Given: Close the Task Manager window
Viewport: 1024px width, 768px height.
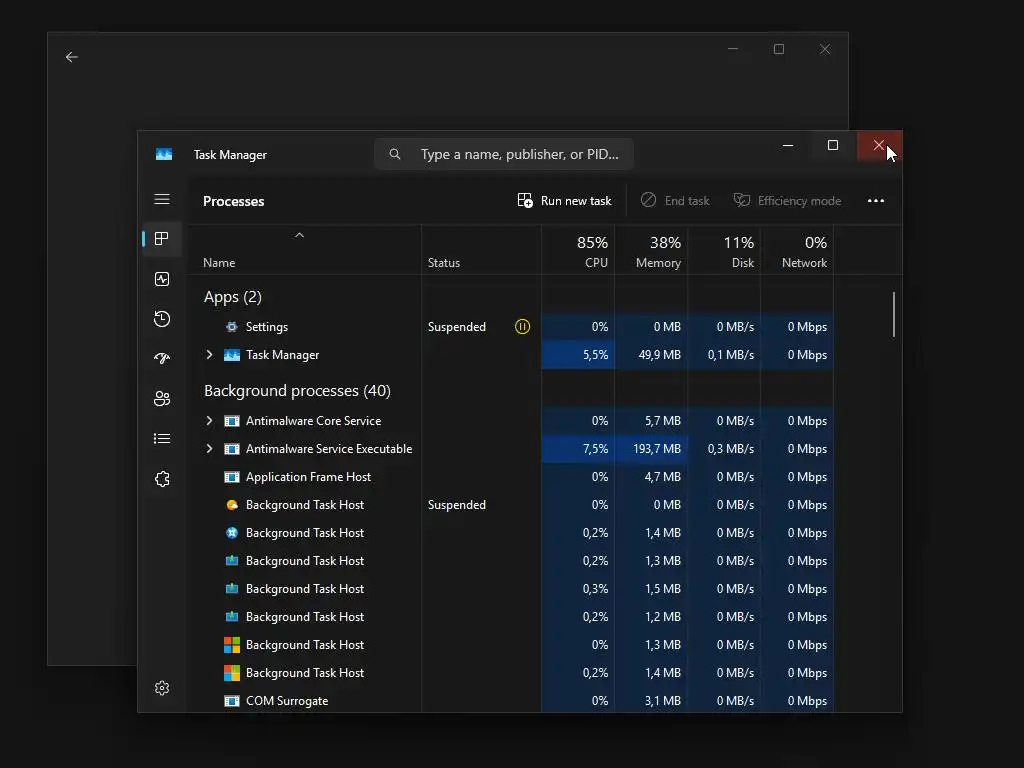Looking at the screenshot, I should 879,146.
